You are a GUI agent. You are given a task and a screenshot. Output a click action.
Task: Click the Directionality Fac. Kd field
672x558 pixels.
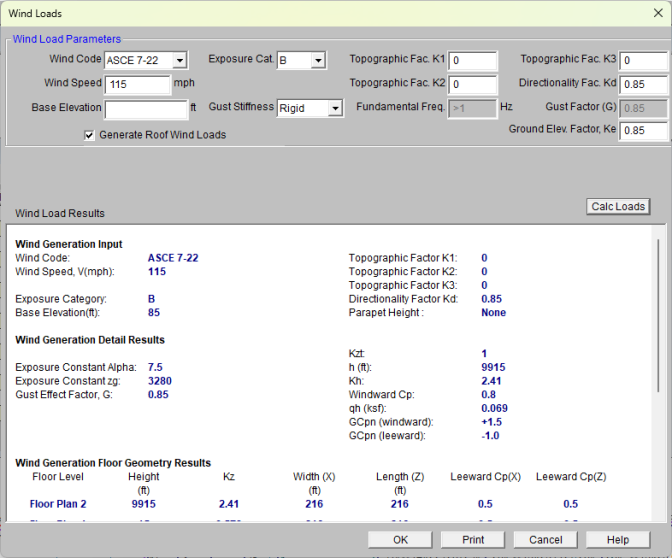643,84
